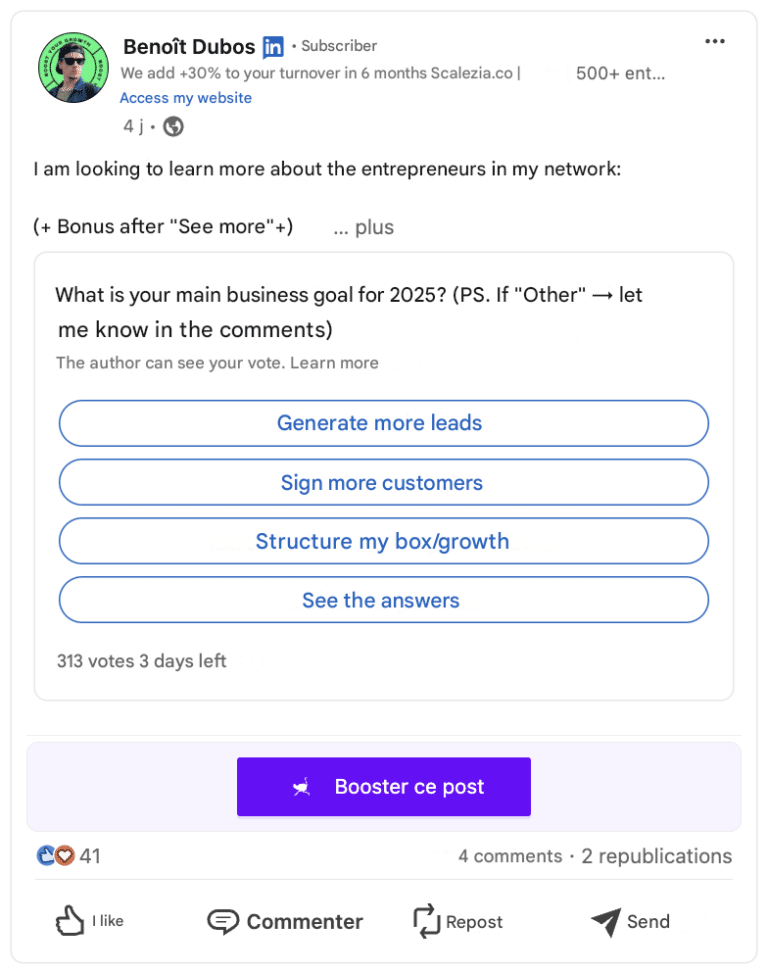Viewport: 768px width, 972px height.
Task: Choose 'Structure my box/growth' in the poll
Action: [x=383, y=541]
